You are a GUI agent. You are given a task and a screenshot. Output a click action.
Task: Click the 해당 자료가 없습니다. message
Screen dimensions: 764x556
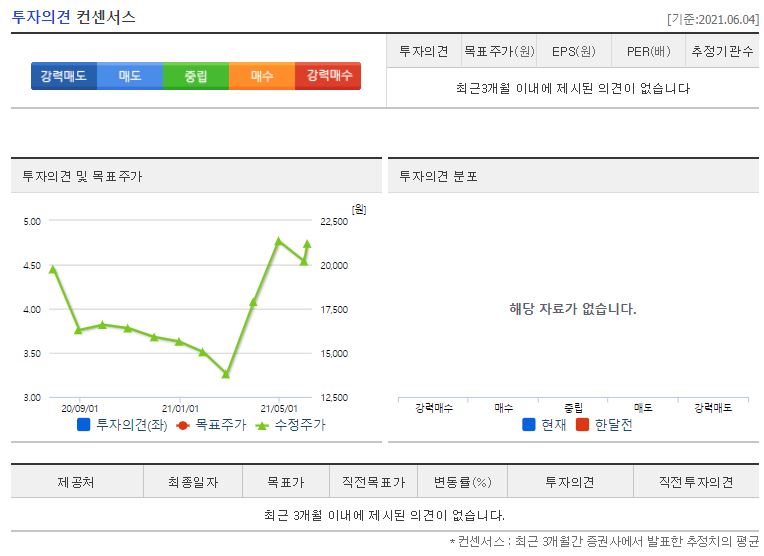573,308
